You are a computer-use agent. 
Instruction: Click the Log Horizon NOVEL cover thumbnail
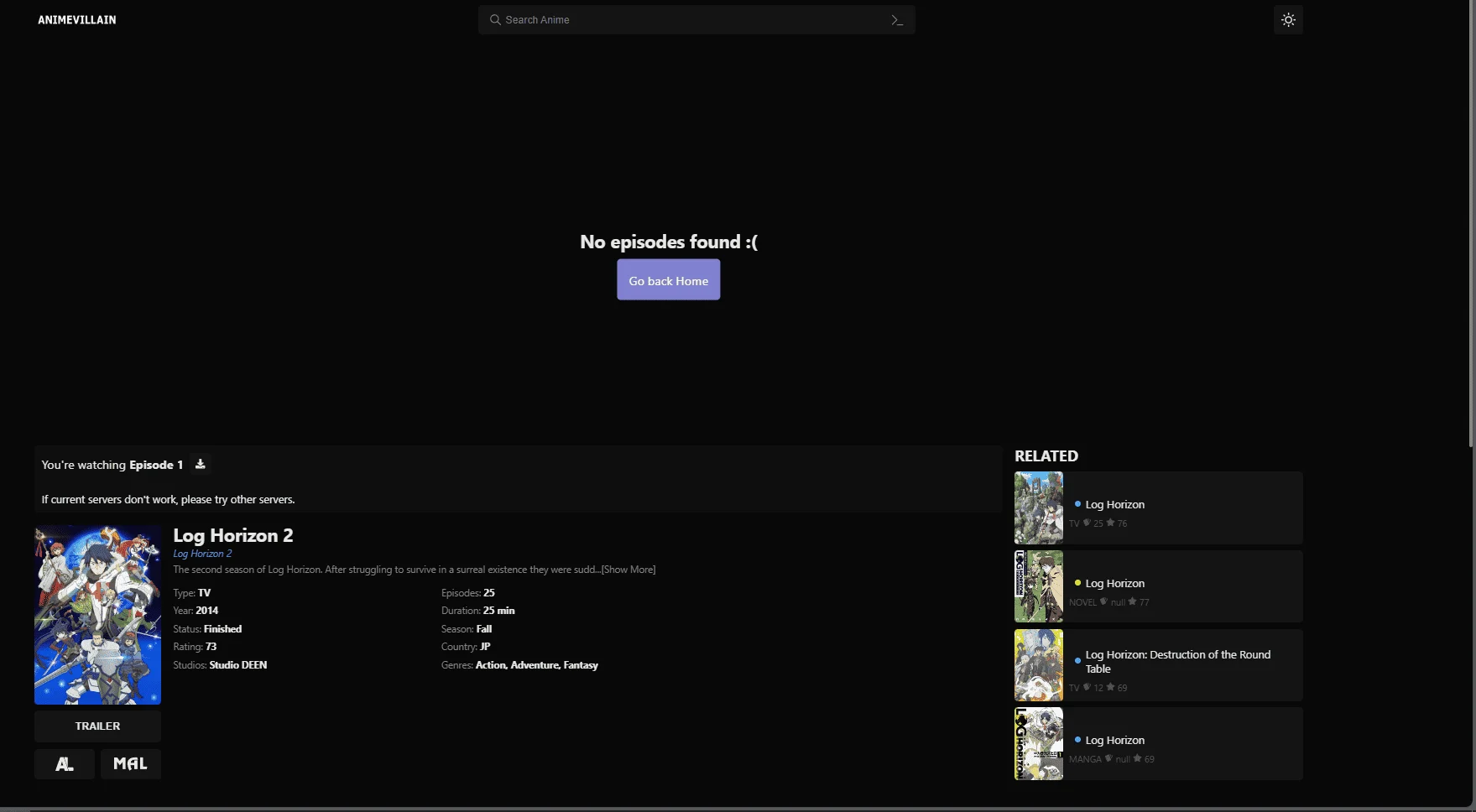tap(1039, 586)
